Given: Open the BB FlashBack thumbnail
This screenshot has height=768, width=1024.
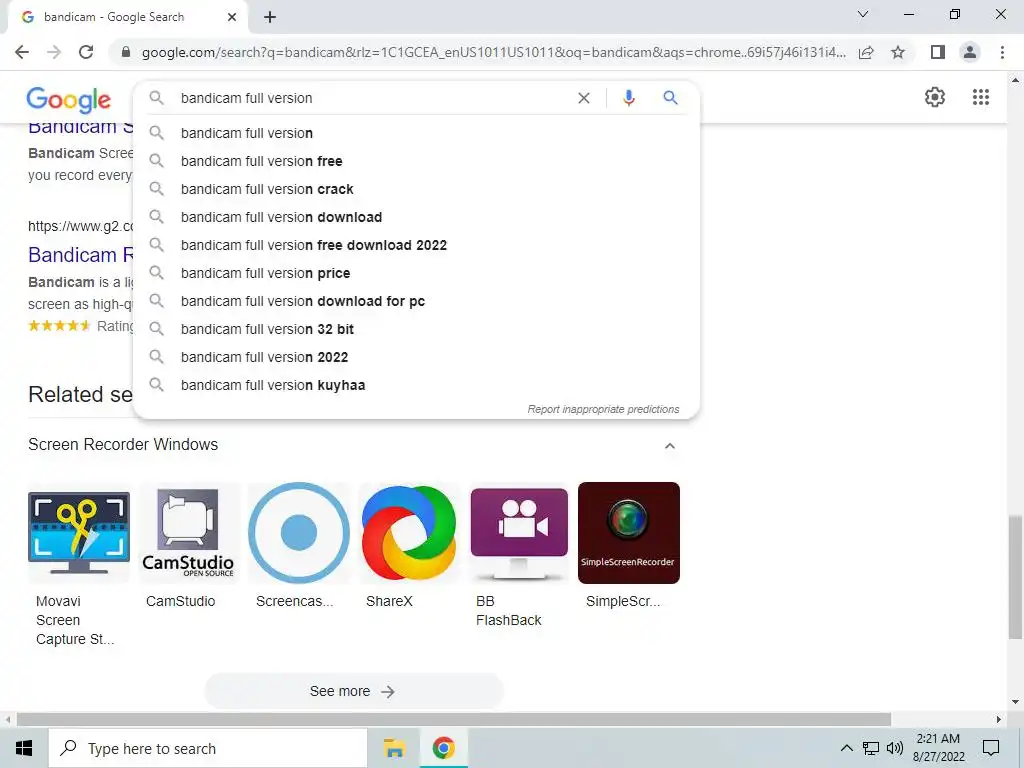Looking at the screenshot, I should pyautogui.click(x=519, y=533).
